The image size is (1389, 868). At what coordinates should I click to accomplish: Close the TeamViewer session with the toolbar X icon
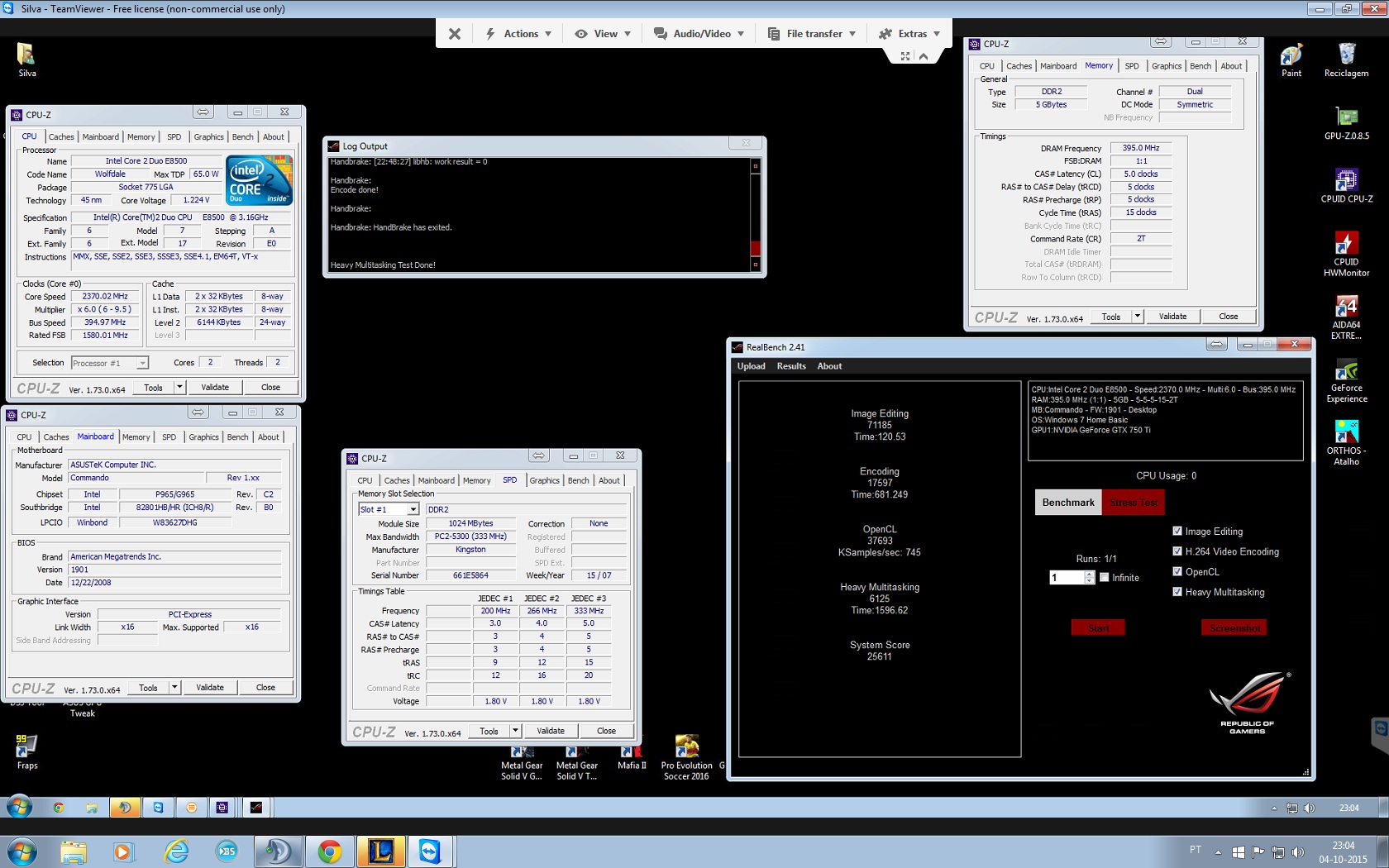(x=454, y=34)
